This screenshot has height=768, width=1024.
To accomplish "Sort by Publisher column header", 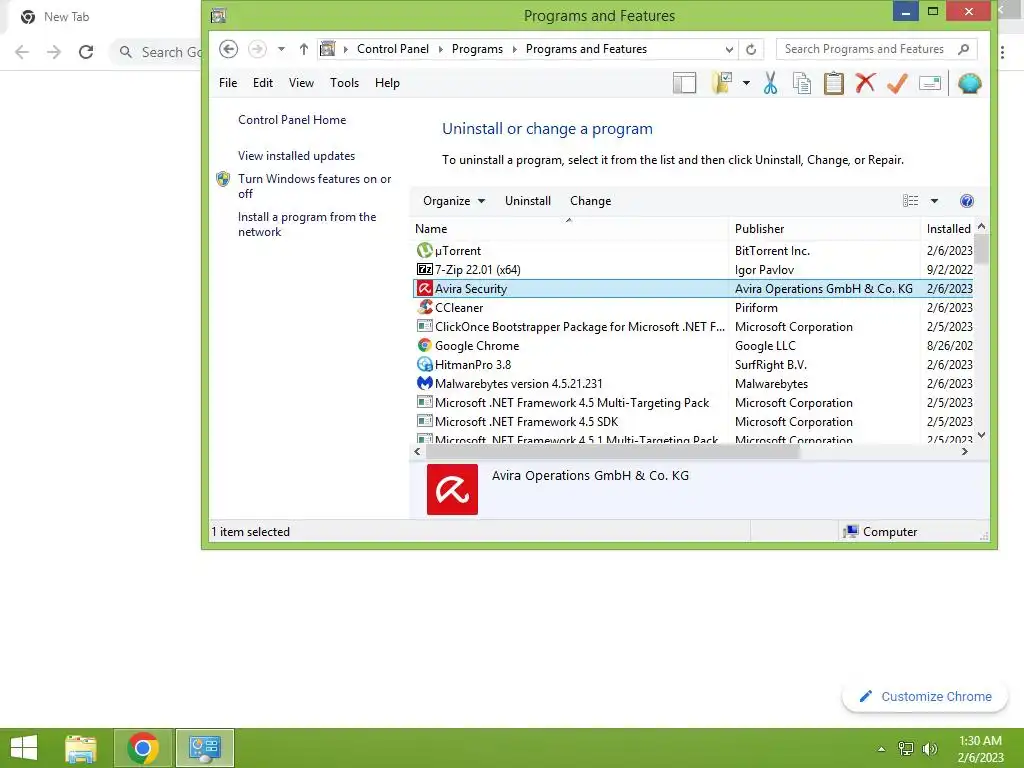I will click(824, 229).
